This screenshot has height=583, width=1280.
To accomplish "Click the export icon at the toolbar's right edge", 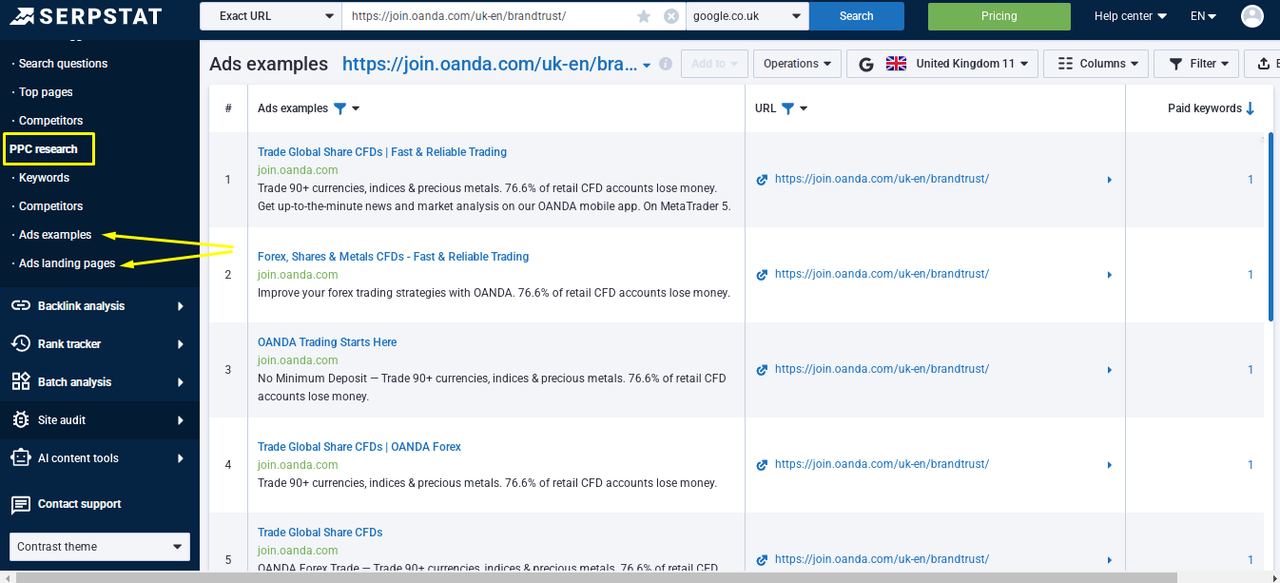I will click(x=1262, y=63).
